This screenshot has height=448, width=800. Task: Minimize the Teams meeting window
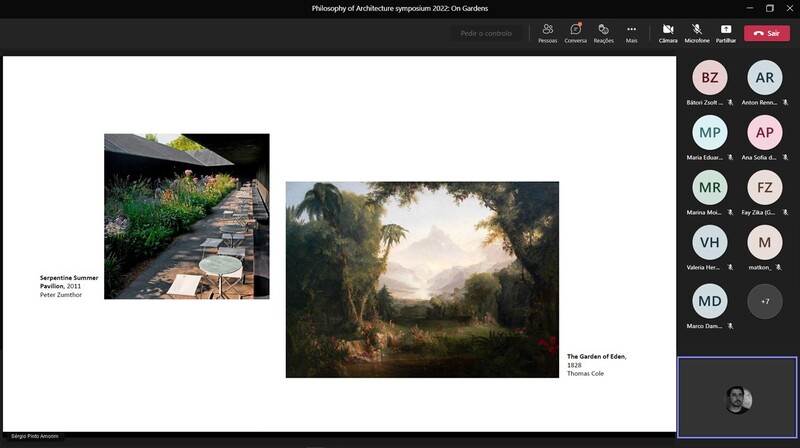[x=749, y=8]
